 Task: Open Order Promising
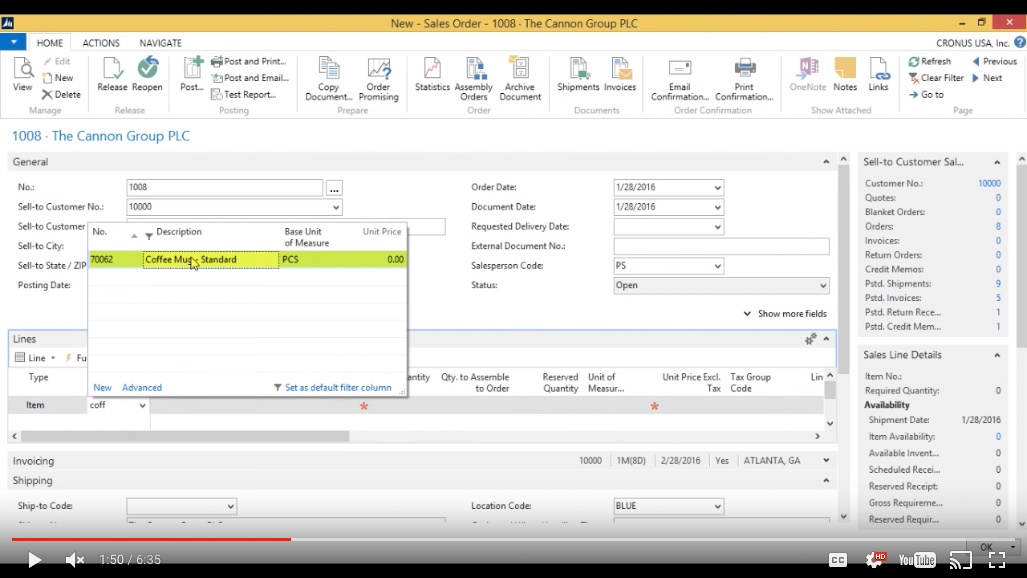point(379,79)
